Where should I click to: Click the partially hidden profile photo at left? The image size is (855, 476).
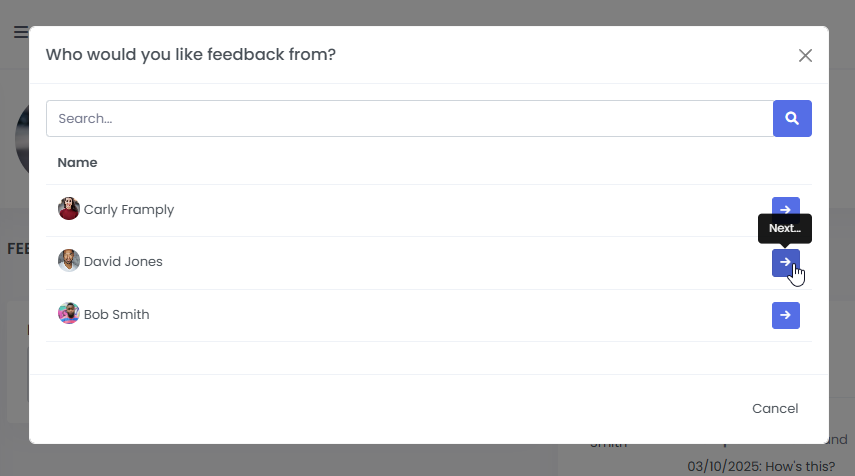pos(21,140)
